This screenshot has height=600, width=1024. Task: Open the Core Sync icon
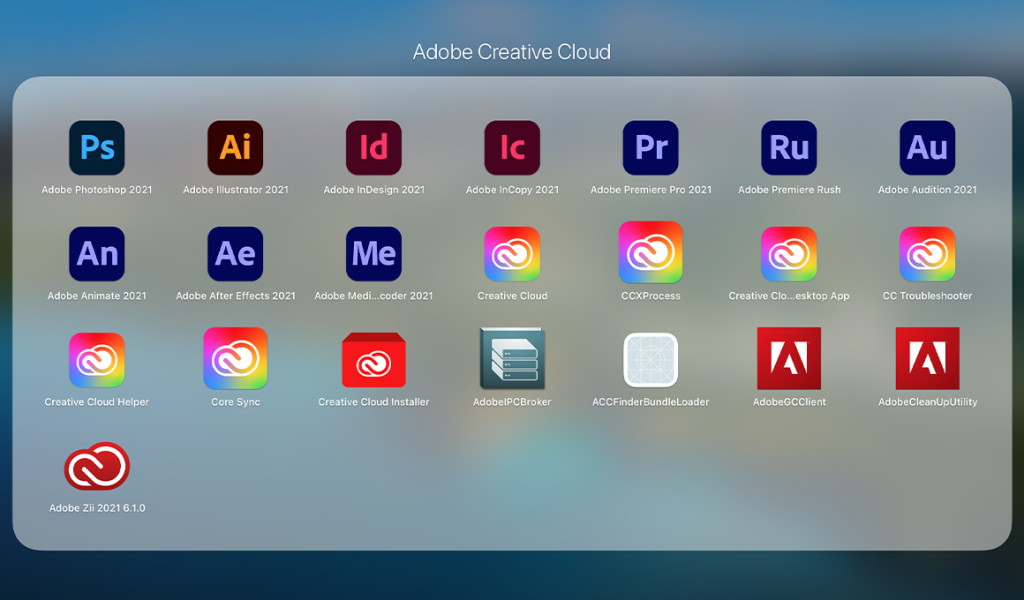pos(235,358)
